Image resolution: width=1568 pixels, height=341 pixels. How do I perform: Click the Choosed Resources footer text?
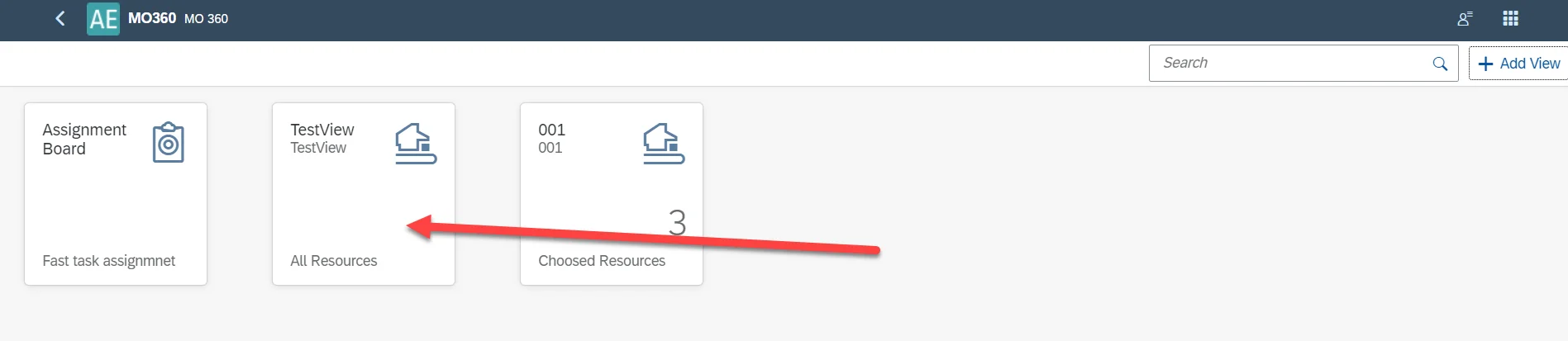[x=601, y=261]
